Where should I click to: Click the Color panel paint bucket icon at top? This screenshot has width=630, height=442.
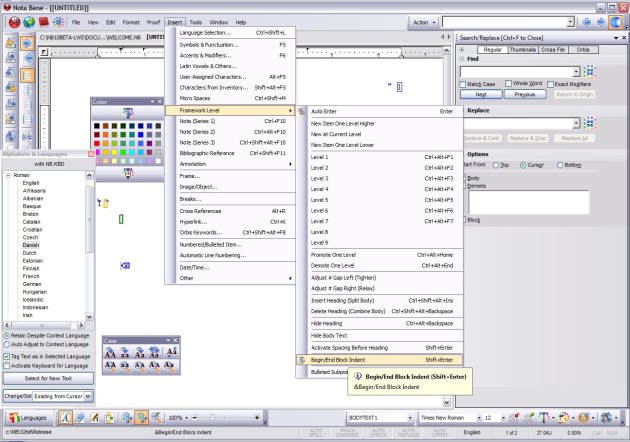coord(128,113)
